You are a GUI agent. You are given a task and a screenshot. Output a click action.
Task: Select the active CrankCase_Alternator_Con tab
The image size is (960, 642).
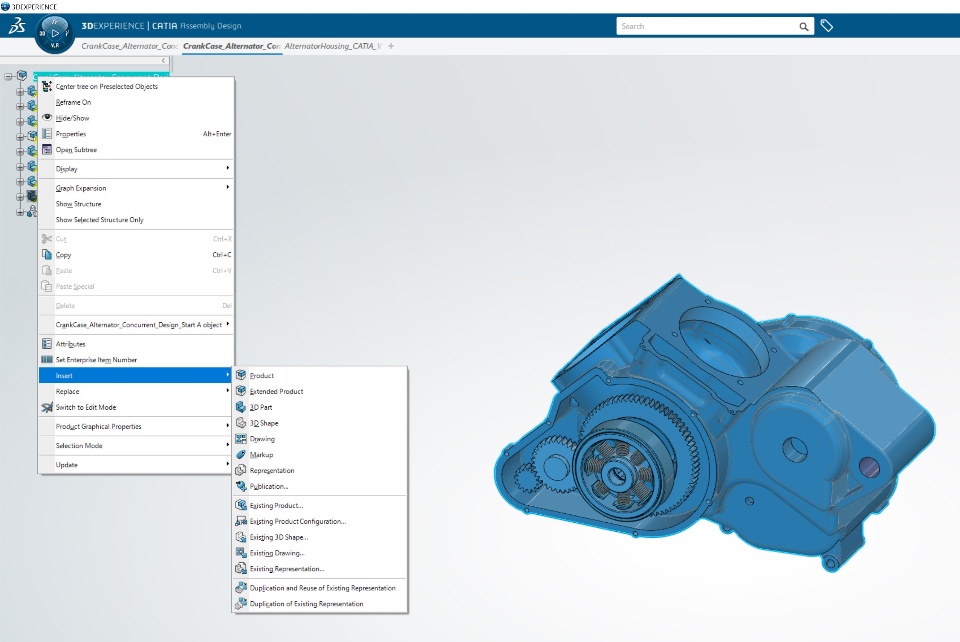tap(231, 46)
